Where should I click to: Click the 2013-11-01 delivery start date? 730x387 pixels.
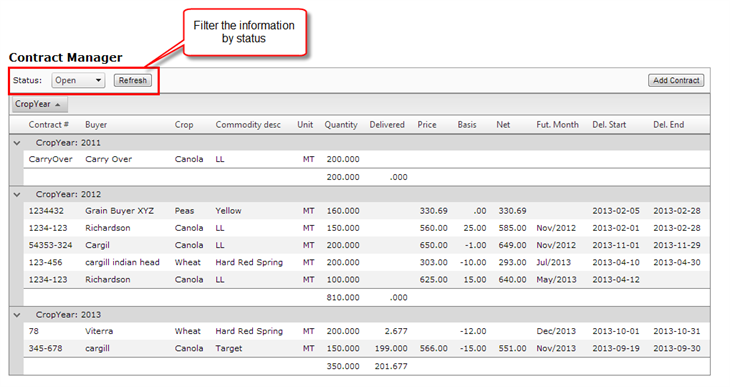[616, 245]
